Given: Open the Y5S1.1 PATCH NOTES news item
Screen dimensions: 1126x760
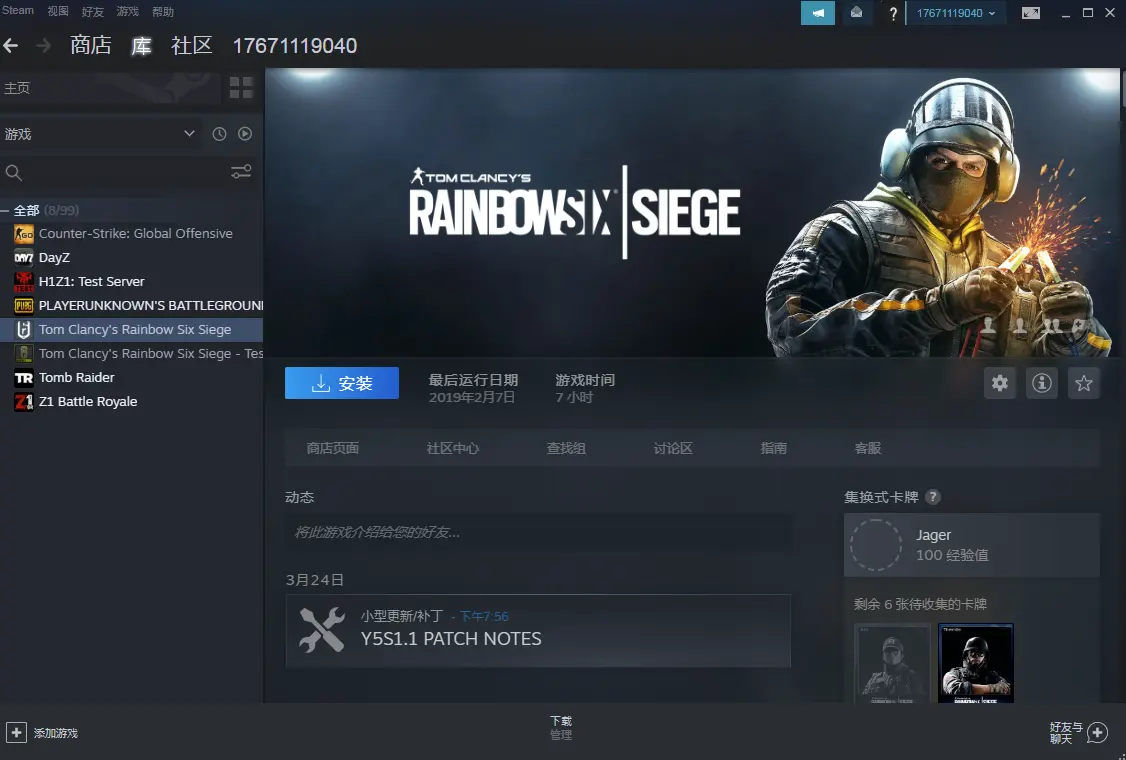Looking at the screenshot, I should (x=538, y=631).
